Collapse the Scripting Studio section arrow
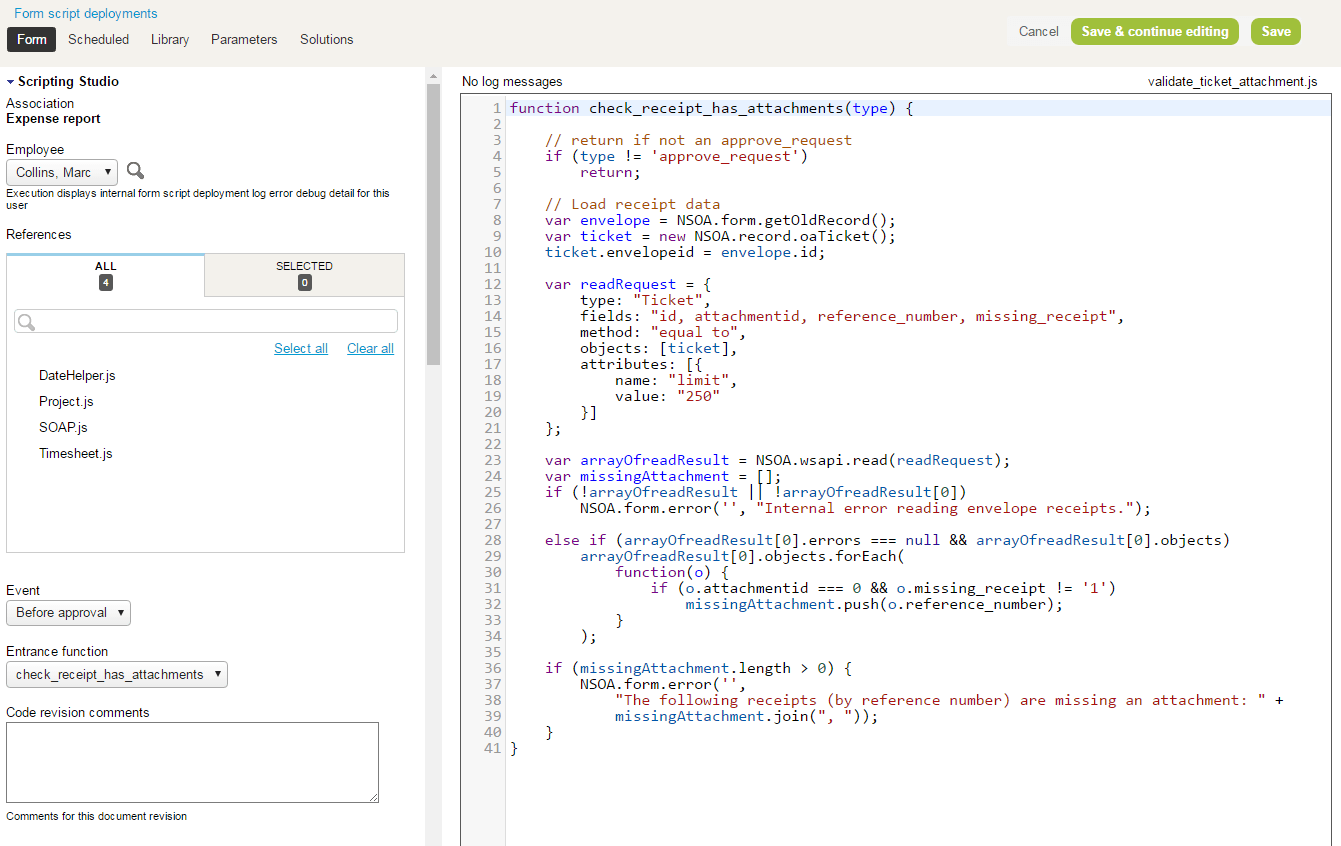This screenshot has width=1341, height=846. (x=10, y=82)
